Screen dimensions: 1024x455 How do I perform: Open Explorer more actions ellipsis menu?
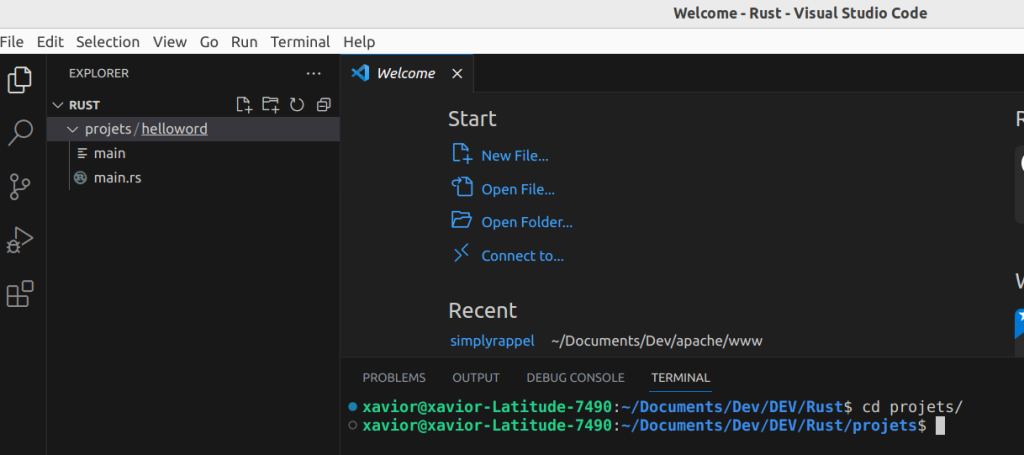point(313,74)
